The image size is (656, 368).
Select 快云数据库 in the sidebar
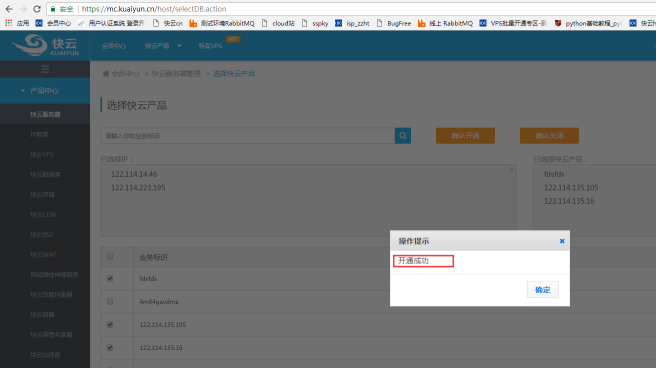pyautogui.click(x=45, y=174)
